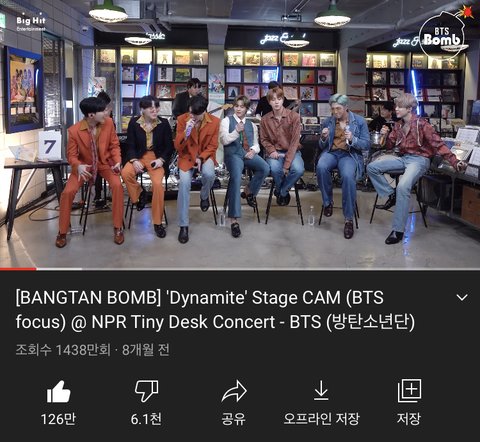Tap the 저장 save label
This screenshot has height=442, width=480.
pyautogui.click(x=409, y=419)
